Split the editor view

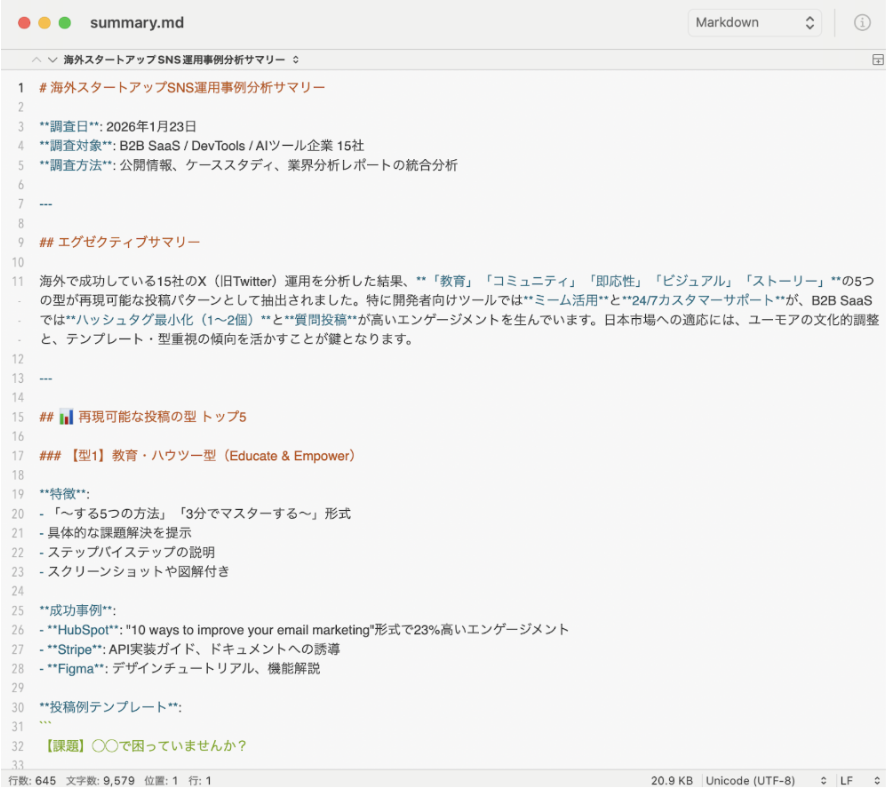coord(877,60)
